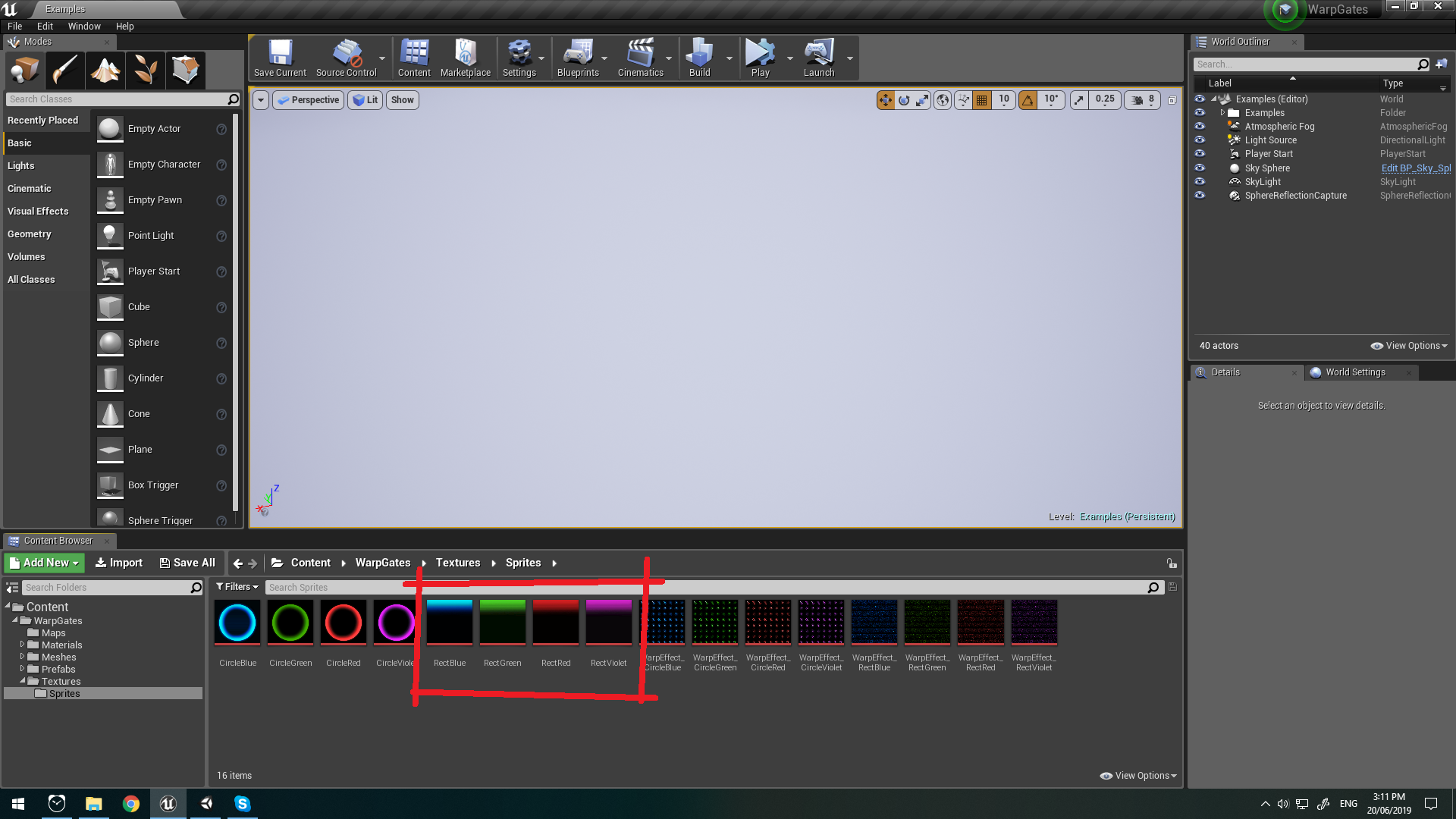The width and height of the screenshot is (1456, 819).
Task: Click the Save Current toolbar icon
Action: coord(280,58)
